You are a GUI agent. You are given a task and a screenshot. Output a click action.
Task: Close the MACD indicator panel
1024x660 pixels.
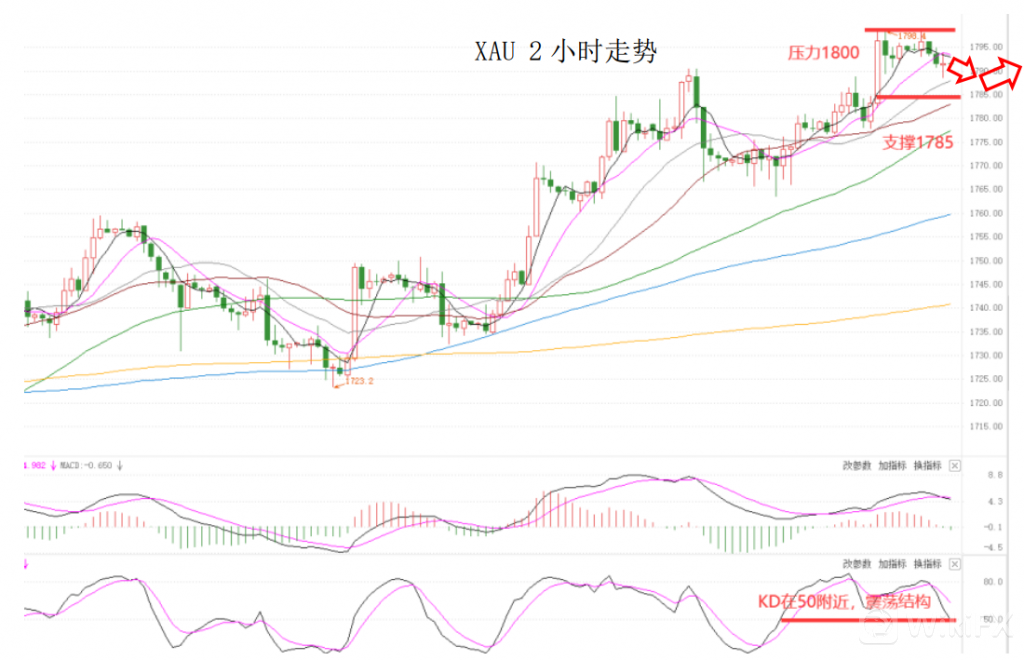coord(954,465)
